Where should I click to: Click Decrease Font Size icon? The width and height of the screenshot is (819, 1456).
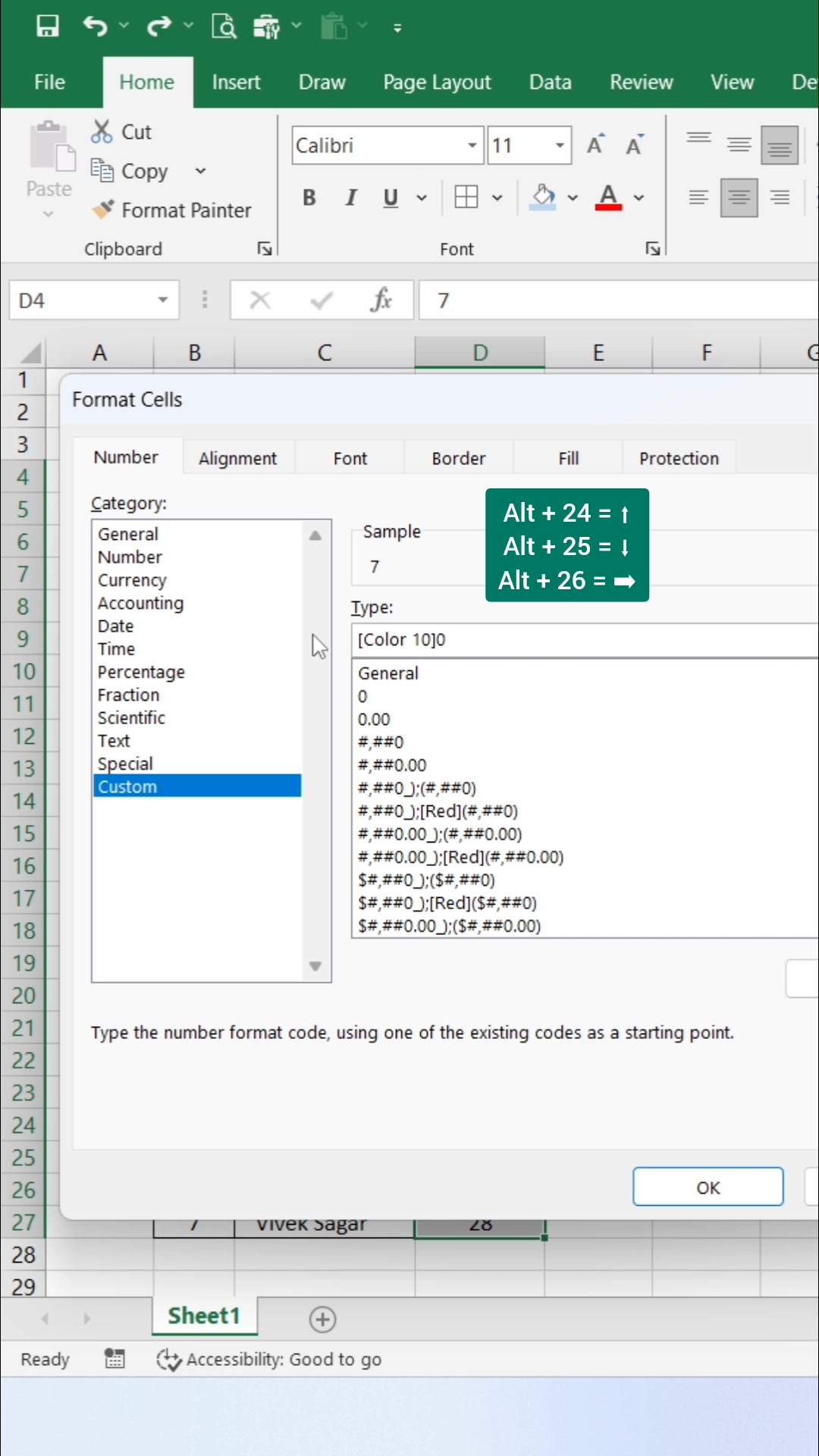point(635,144)
